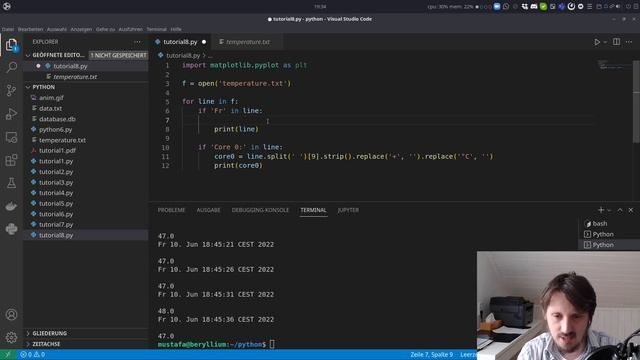This screenshot has height=360, width=640.
Task: Click the editor vertical scrollbar
Action: click(636, 102)
